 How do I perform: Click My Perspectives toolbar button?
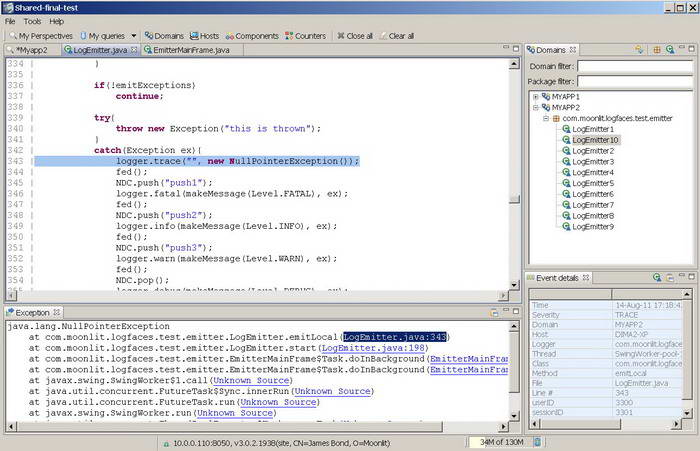pos(41,35)
